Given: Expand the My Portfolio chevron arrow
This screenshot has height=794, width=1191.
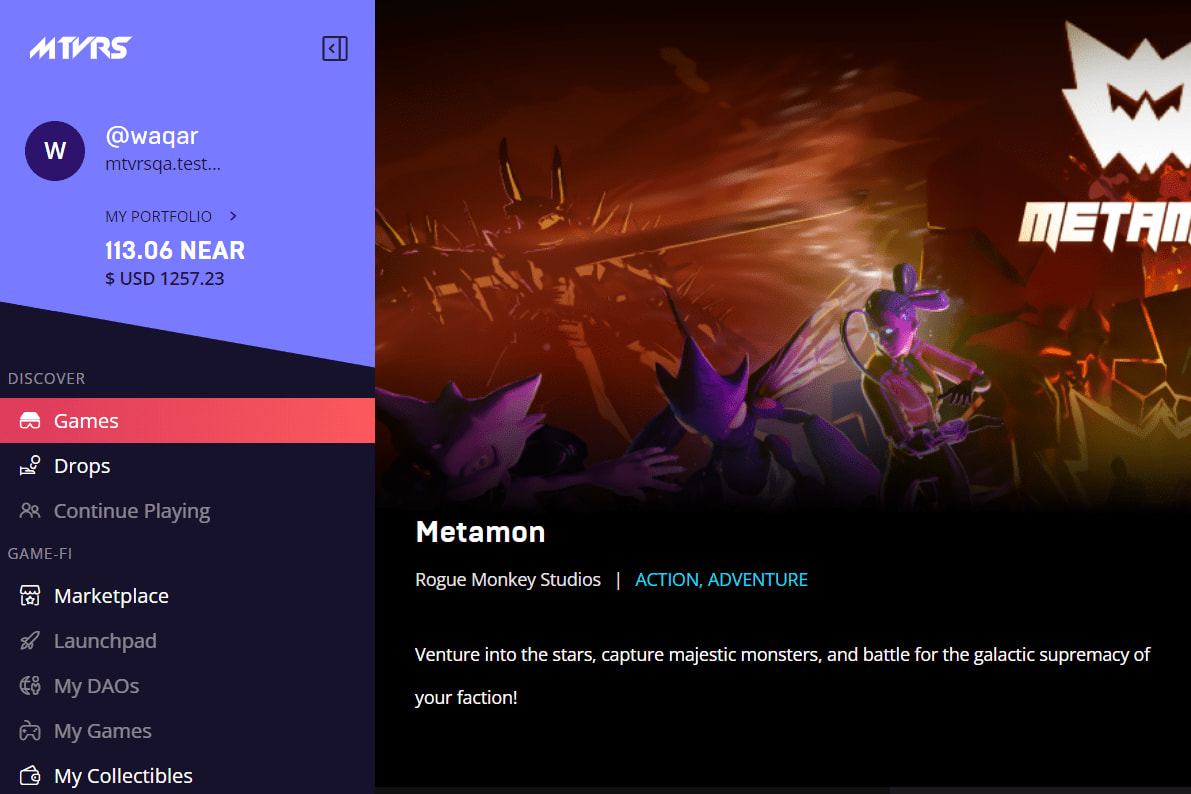Looking at the screenshot, I should (x=233, y=217).
